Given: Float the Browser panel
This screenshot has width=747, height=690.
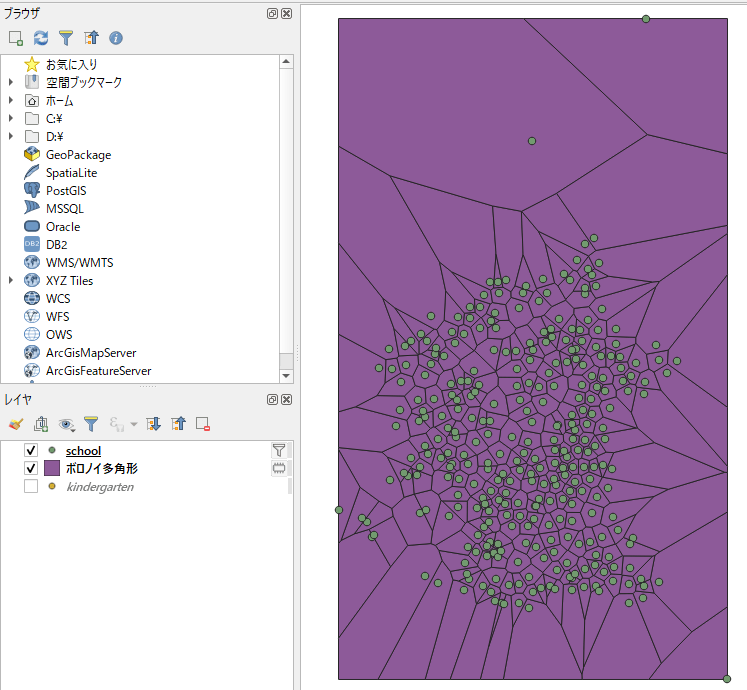Looking at the screenshot, I should click(x=272, y=13).
